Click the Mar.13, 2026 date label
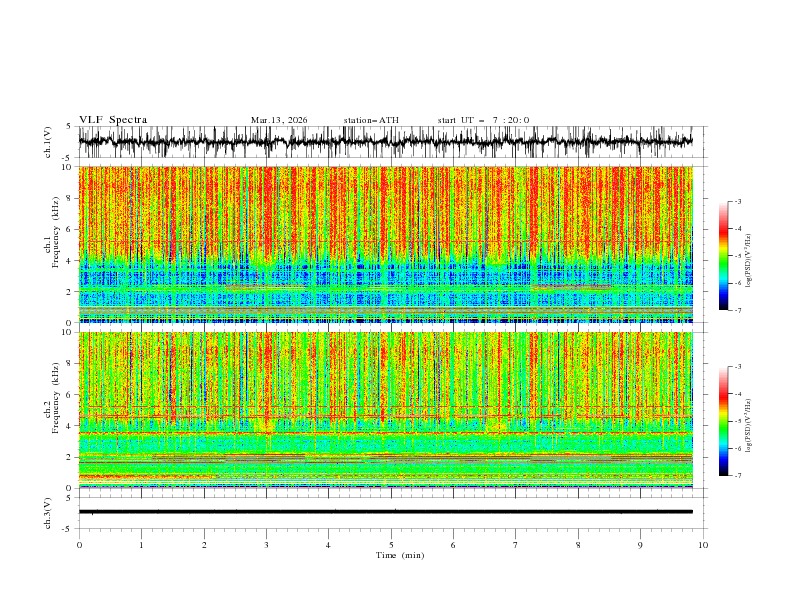 [x=279, y=120]
